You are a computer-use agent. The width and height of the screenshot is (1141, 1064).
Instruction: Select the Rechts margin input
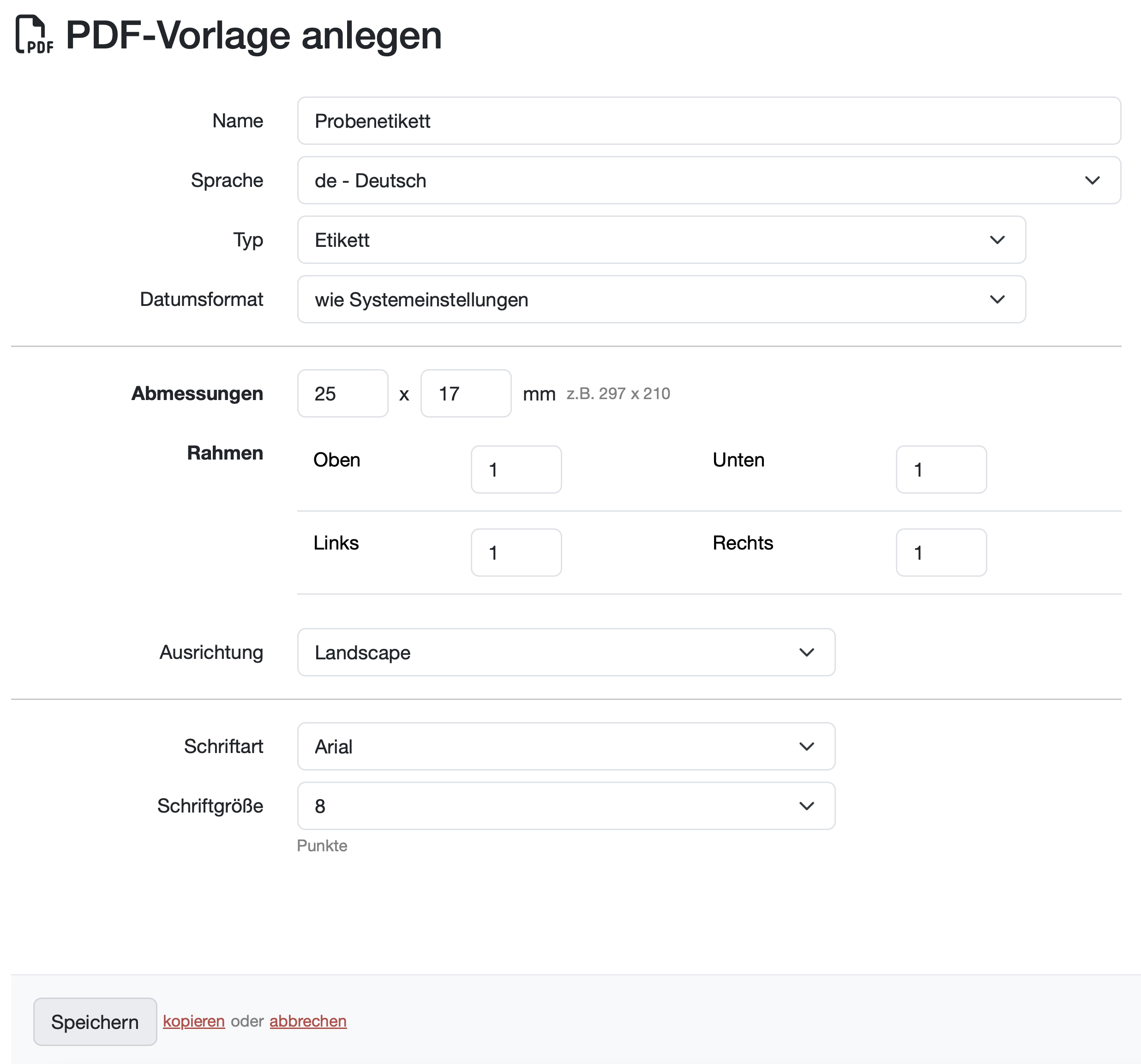[941, 553]
